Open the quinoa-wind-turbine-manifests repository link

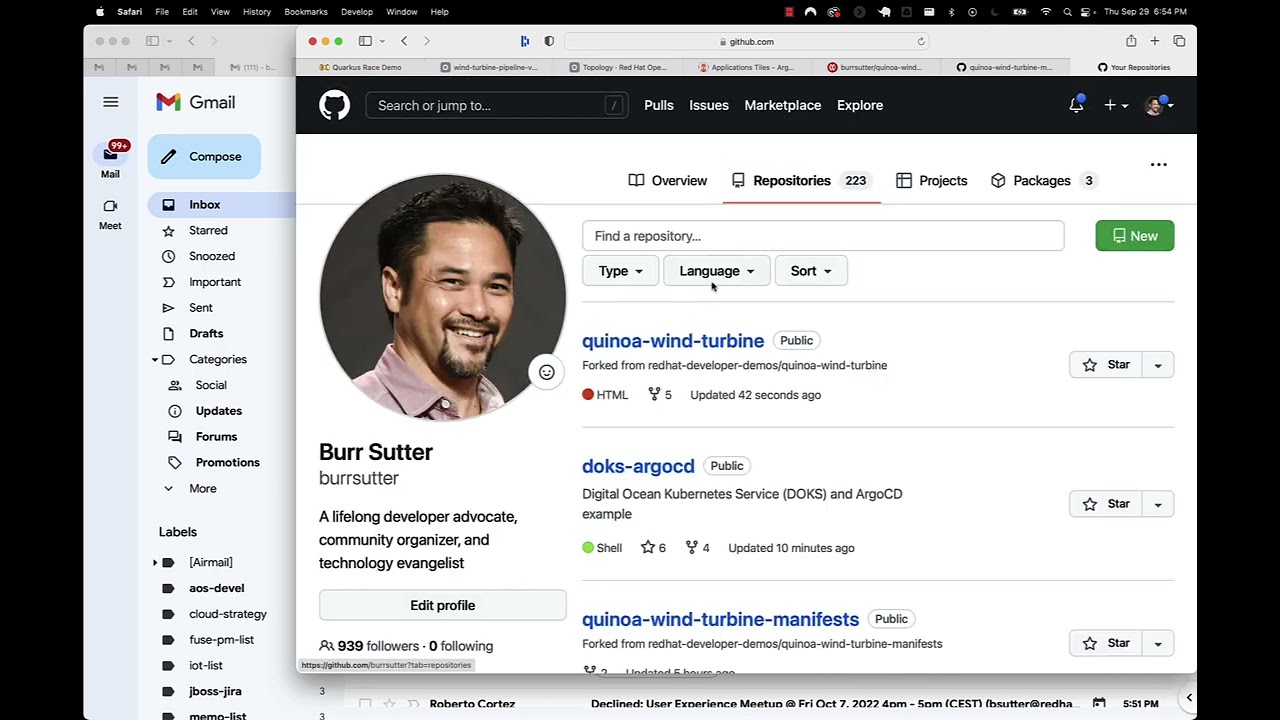720,619
